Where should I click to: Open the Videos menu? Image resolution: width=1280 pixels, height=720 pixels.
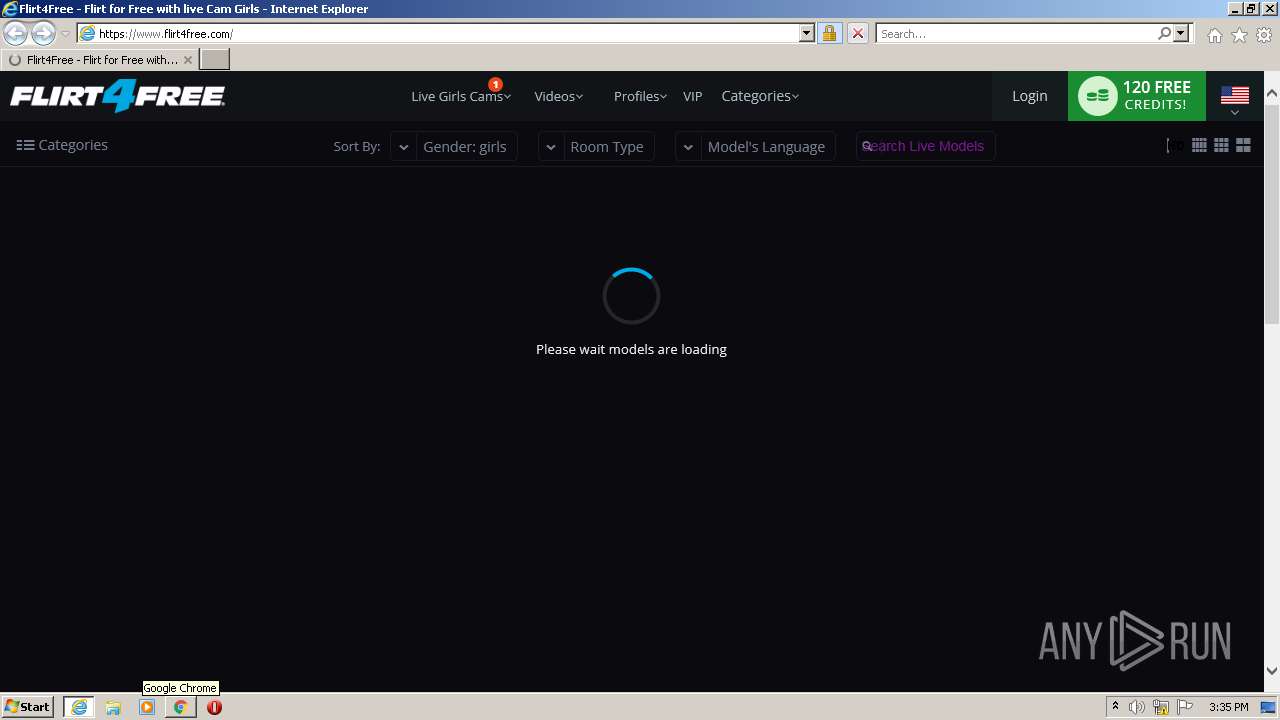coord(558,96)
